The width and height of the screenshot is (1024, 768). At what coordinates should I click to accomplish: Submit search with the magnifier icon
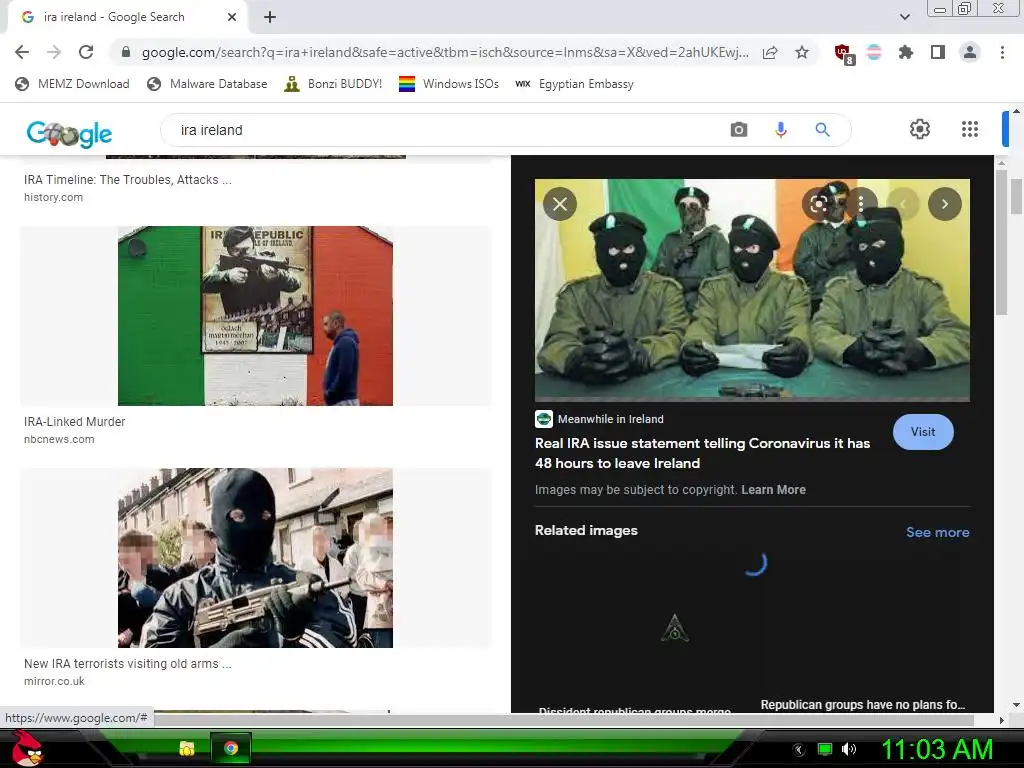(x=822, y=130)
